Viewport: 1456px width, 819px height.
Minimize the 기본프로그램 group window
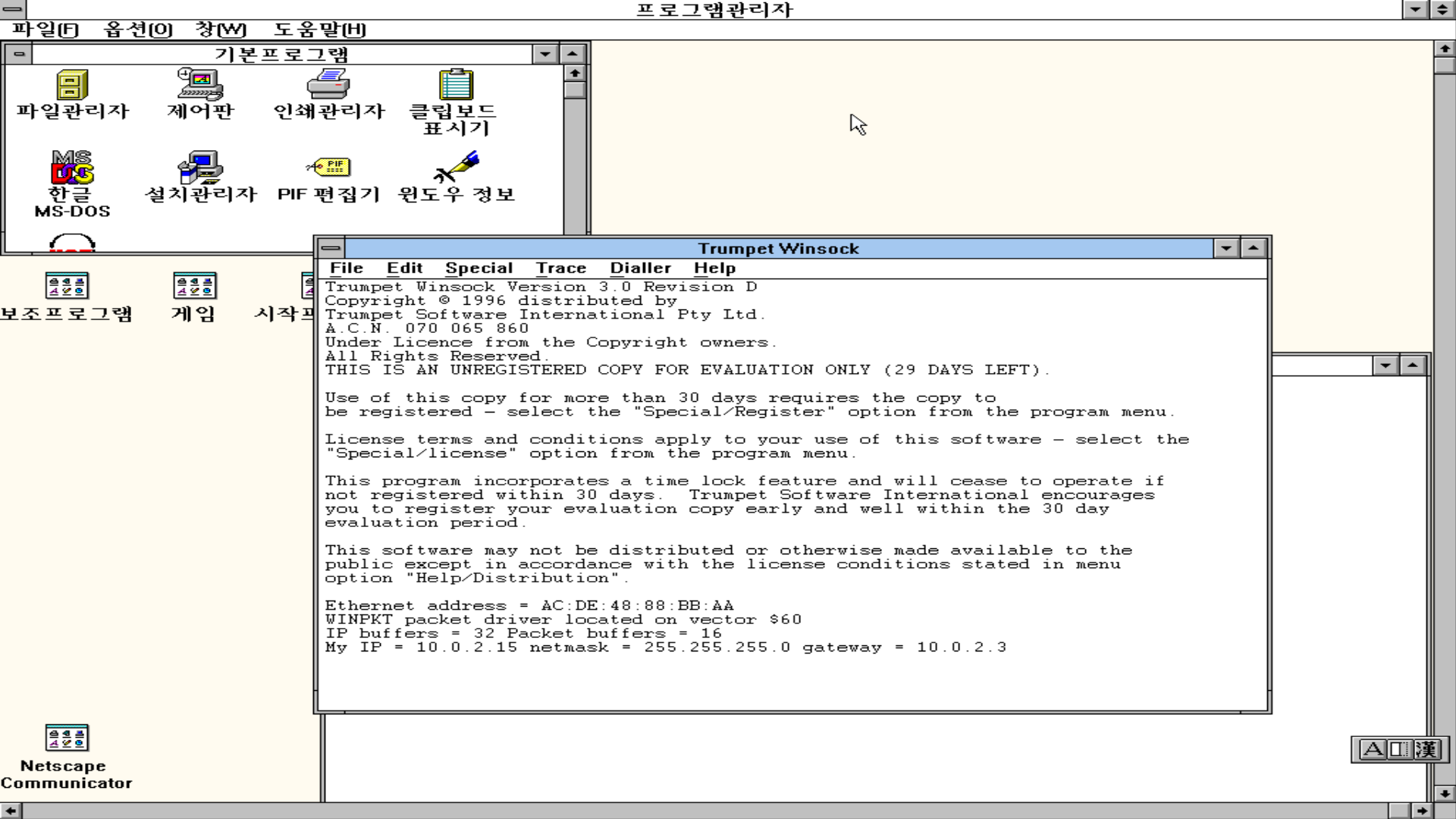coord(545,54)
